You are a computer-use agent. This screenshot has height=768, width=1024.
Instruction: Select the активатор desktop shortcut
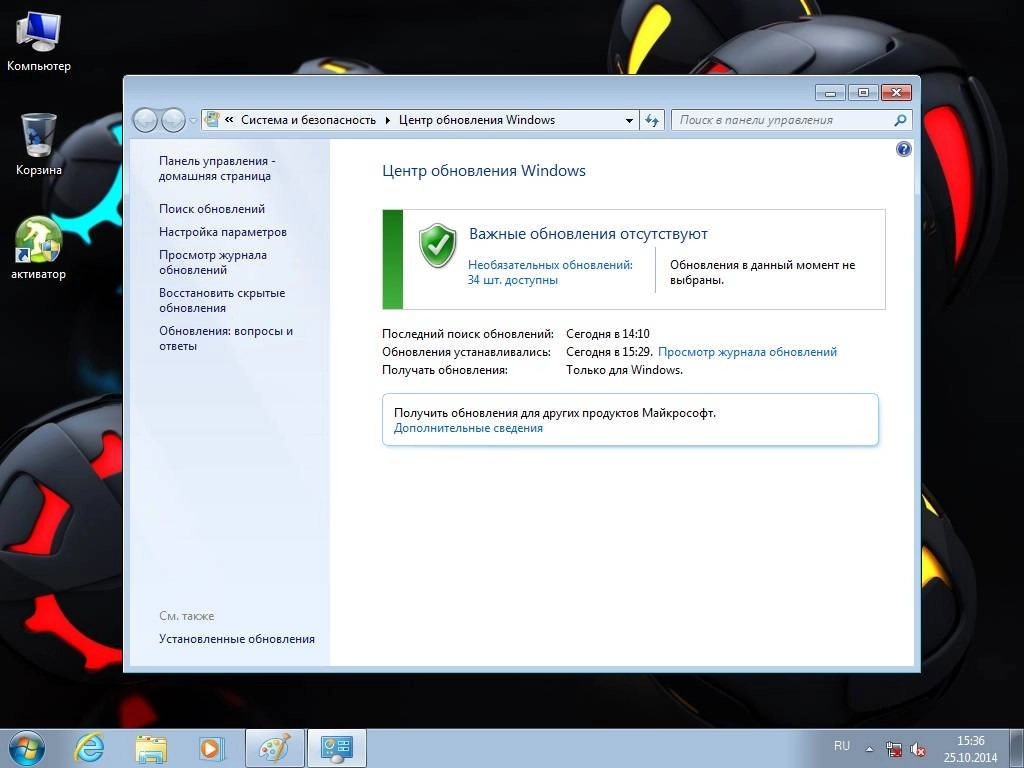click(x=39, y=248)
